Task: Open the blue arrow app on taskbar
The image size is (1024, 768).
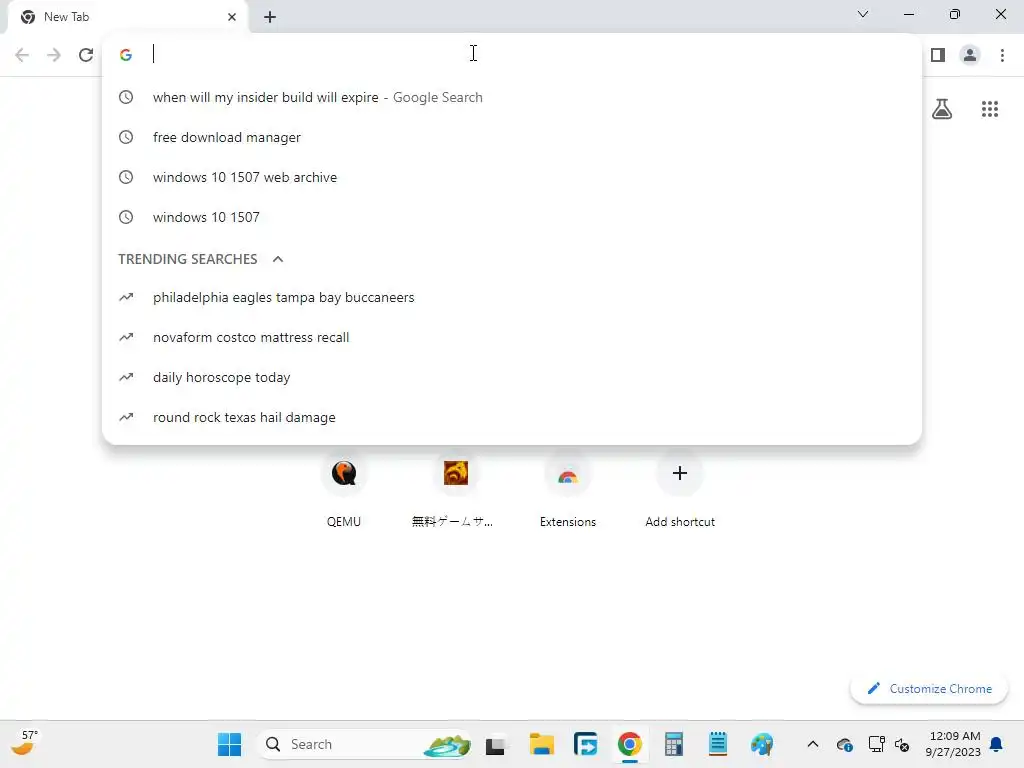Action: [585, 744]
